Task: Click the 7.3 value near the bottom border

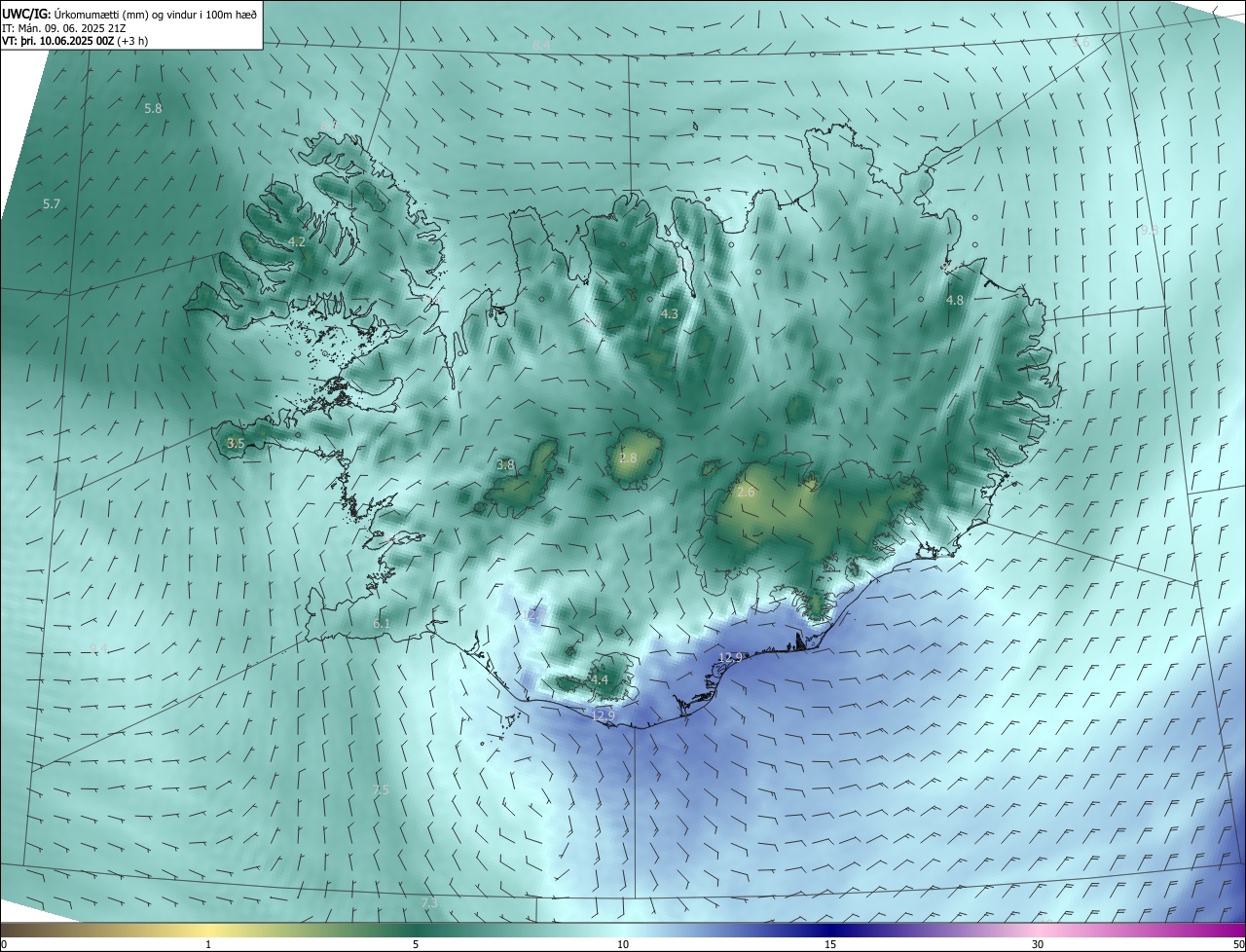Action: pyautogui.click(x=429, y=904)
